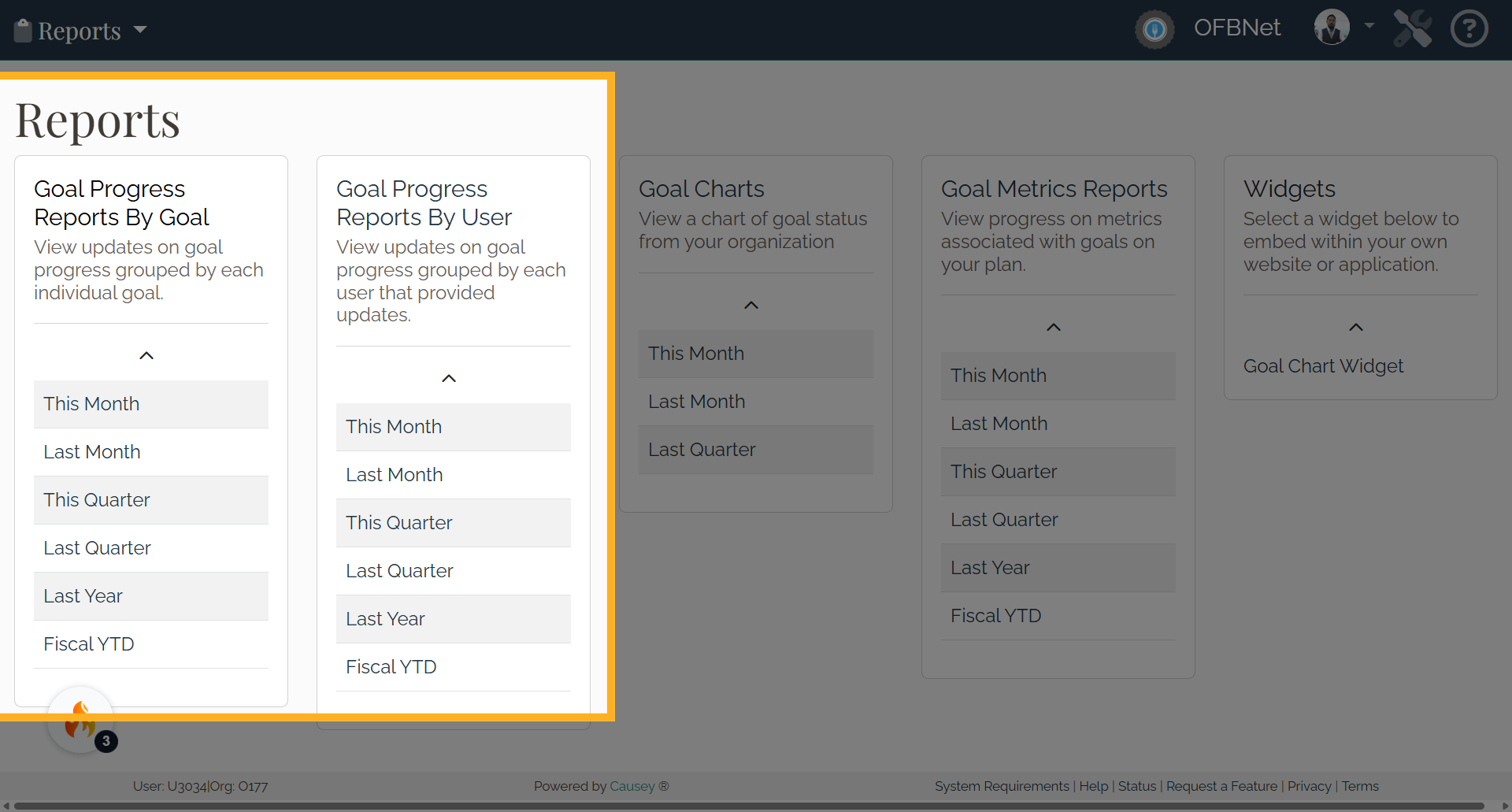Open the OFBNet organization name link
The image size is (1512, 812).
pos(1236,28)
